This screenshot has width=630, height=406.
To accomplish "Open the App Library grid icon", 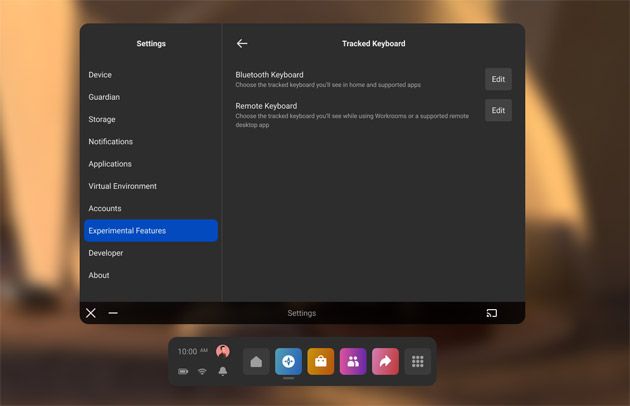I will point(418,362).
